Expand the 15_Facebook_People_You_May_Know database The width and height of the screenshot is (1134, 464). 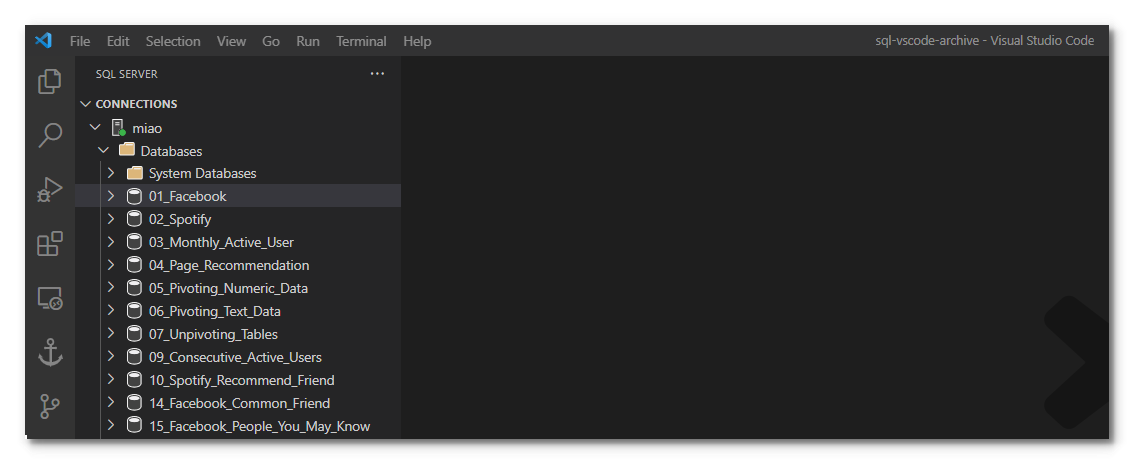coord(111,426)
